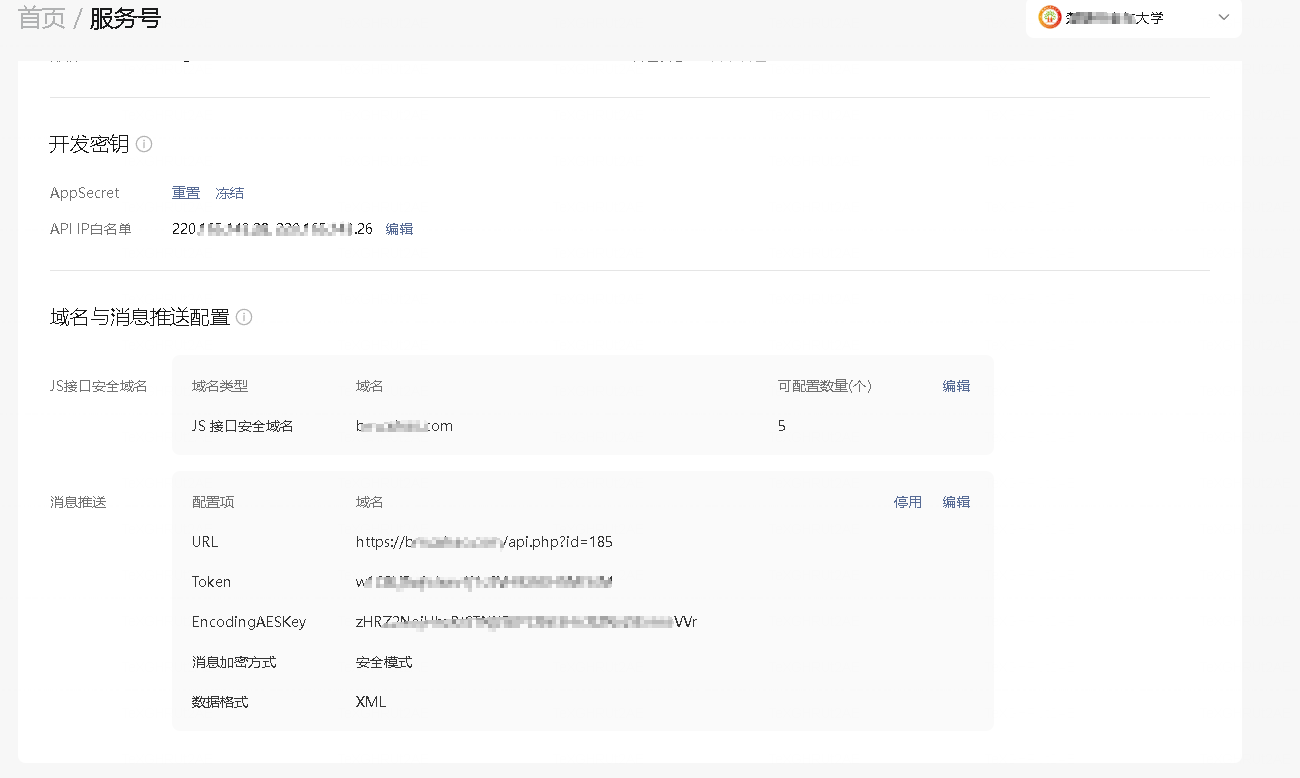Screen dimensions: 1300x778
Task: Click the JS 接口安全域名 domain value
Action: pos(404,426)
